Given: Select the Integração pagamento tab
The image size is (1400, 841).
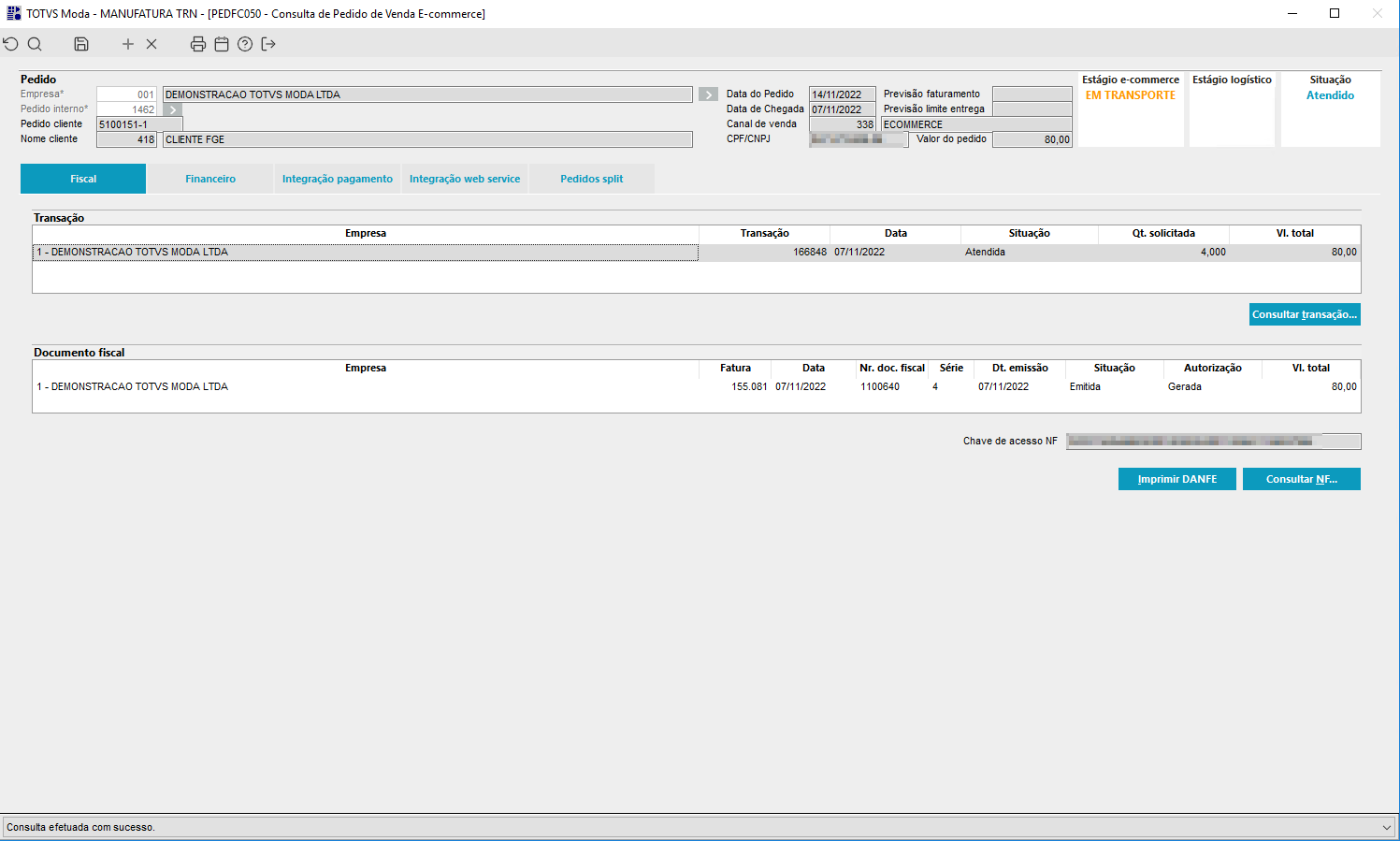Looking at the screenshot, I should pyautogui.click(x=338, y=179).
